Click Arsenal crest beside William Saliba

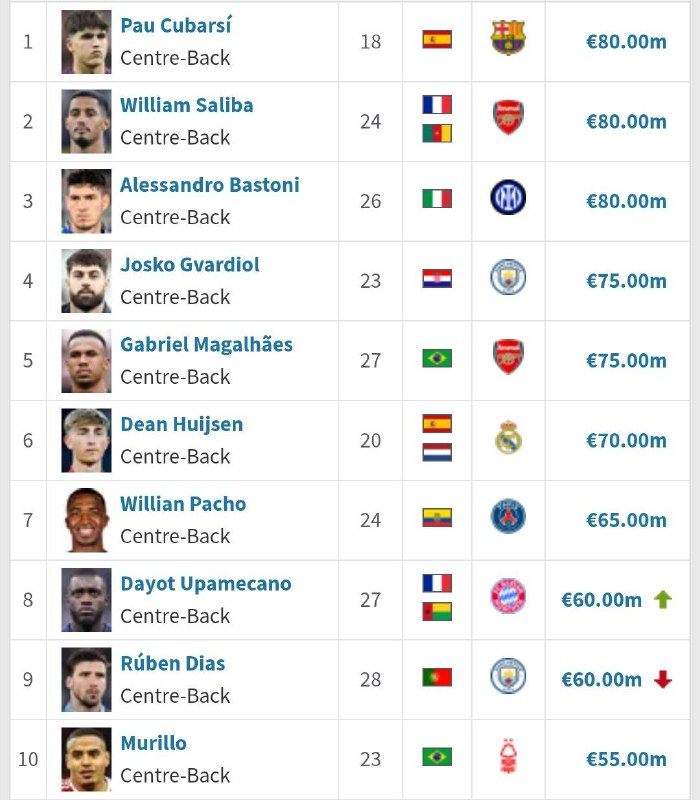click(x=508, y=119)
